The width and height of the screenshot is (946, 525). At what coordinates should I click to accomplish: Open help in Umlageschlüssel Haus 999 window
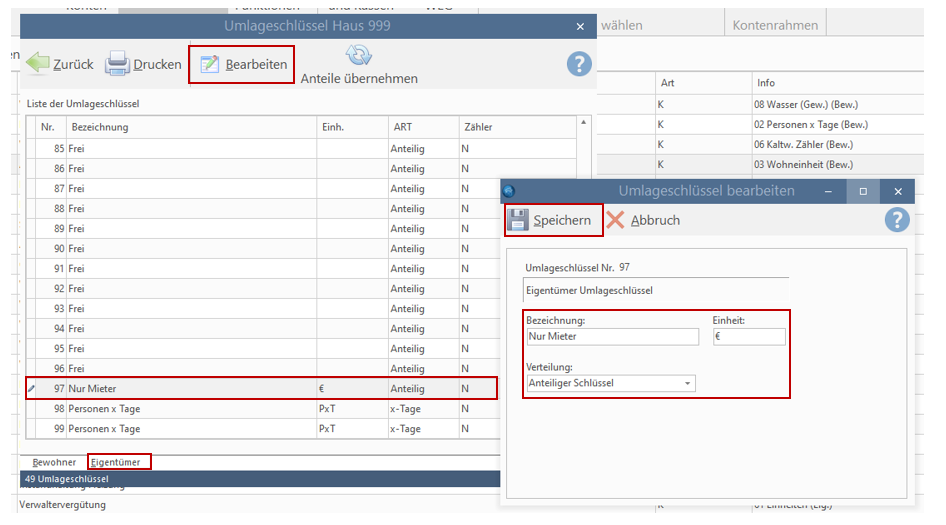coord(579,64)
